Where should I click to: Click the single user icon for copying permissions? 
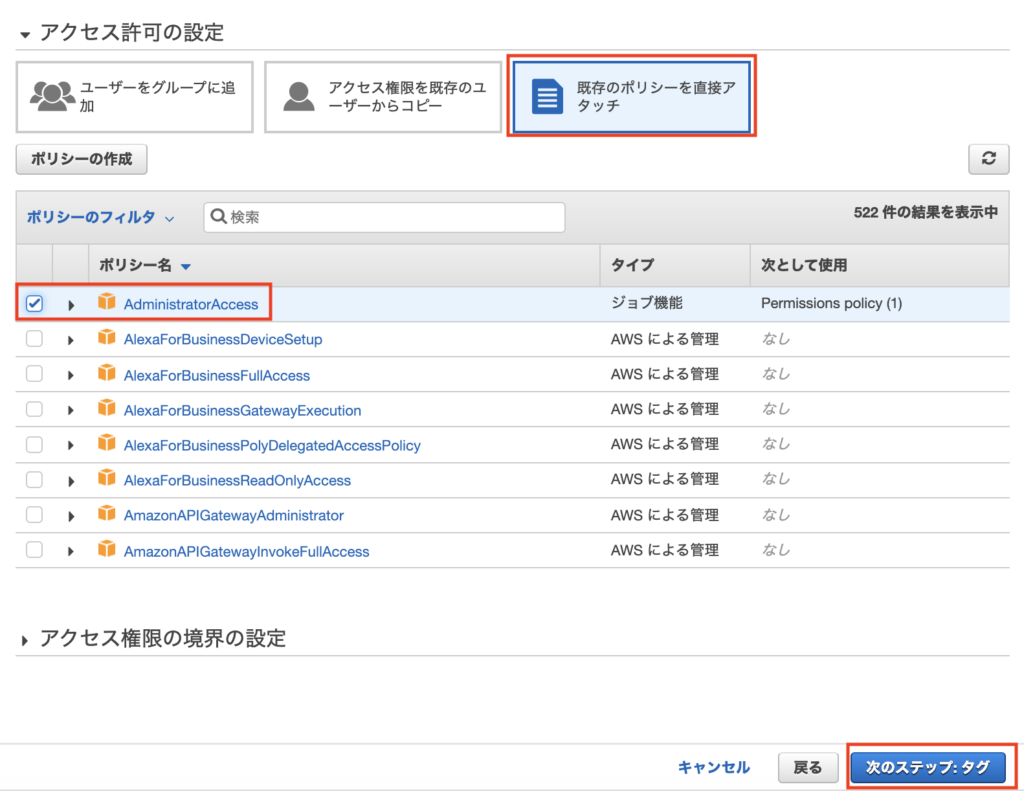click(x=299, y=96)
